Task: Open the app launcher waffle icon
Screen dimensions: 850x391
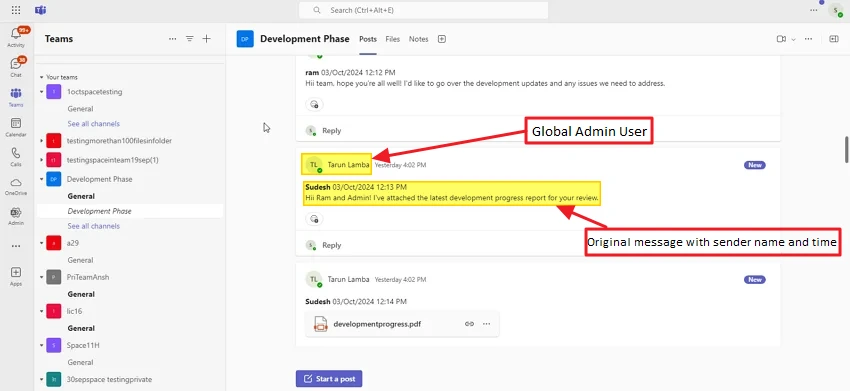Action: tap(16, 10)
